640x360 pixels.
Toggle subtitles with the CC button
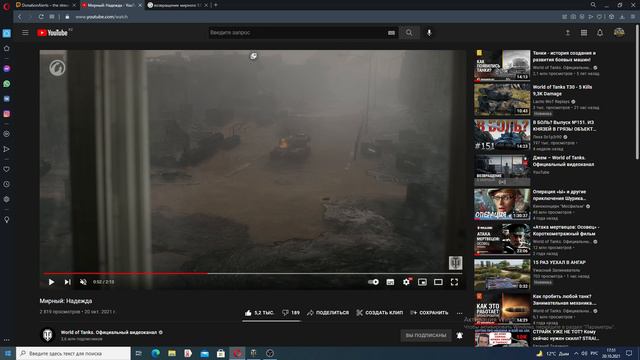click(390, 282)
